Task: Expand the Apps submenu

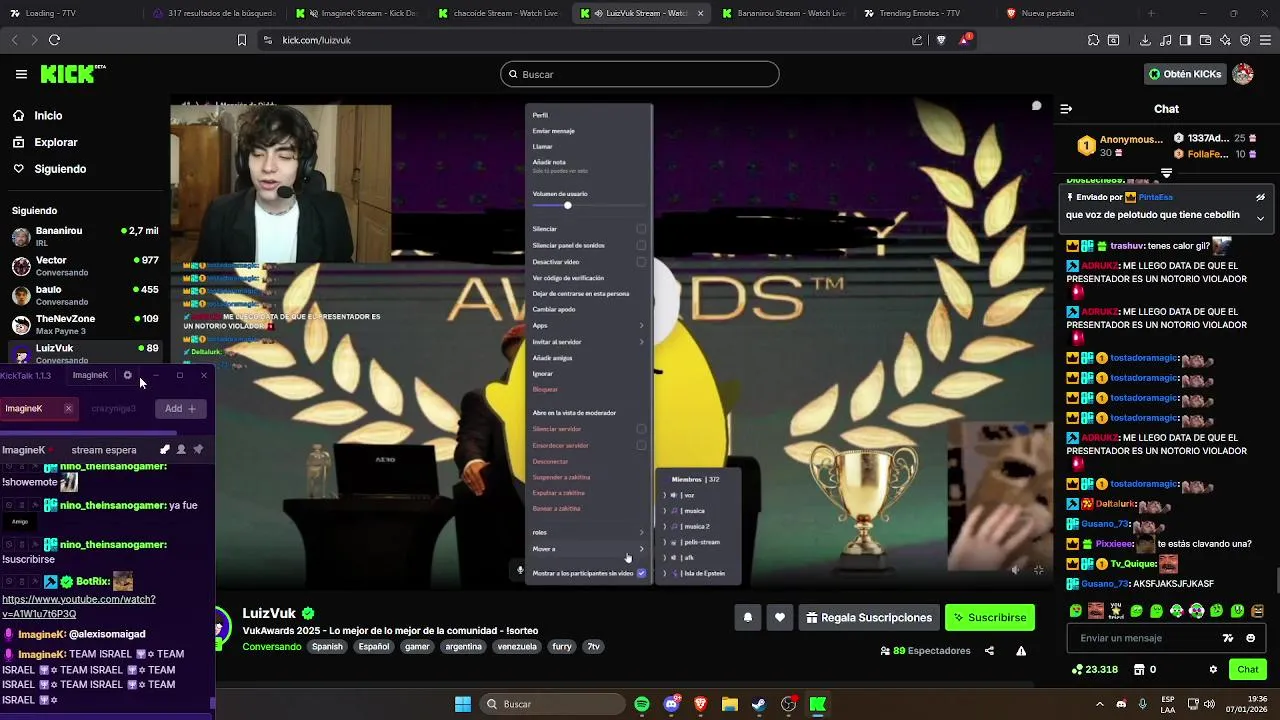Action: point(589,326)
